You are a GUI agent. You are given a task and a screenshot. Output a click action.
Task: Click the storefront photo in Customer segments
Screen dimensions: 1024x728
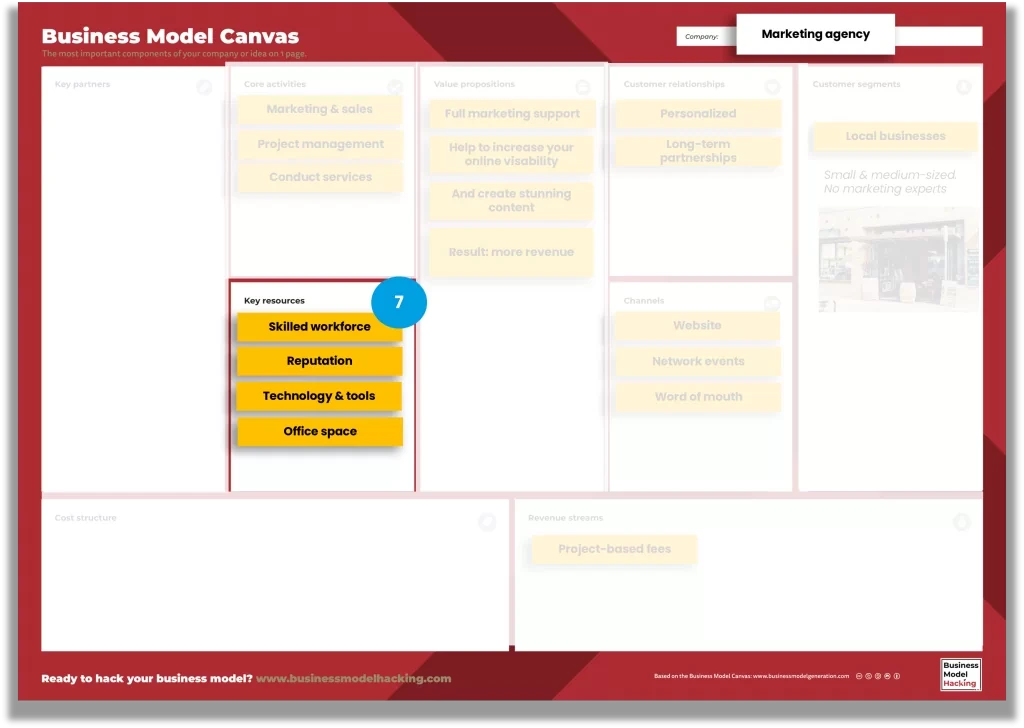pyautogui.click(x=898, y=259)
